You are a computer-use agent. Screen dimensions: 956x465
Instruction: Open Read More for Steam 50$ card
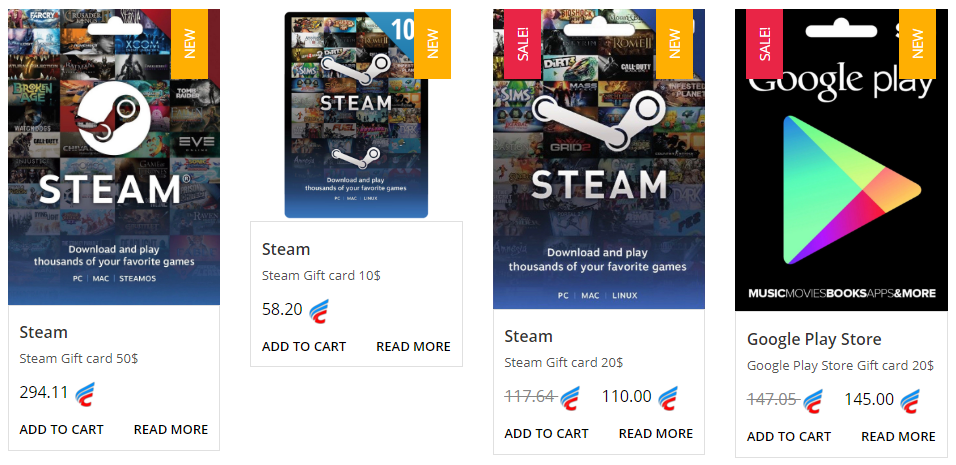[171, 430]
